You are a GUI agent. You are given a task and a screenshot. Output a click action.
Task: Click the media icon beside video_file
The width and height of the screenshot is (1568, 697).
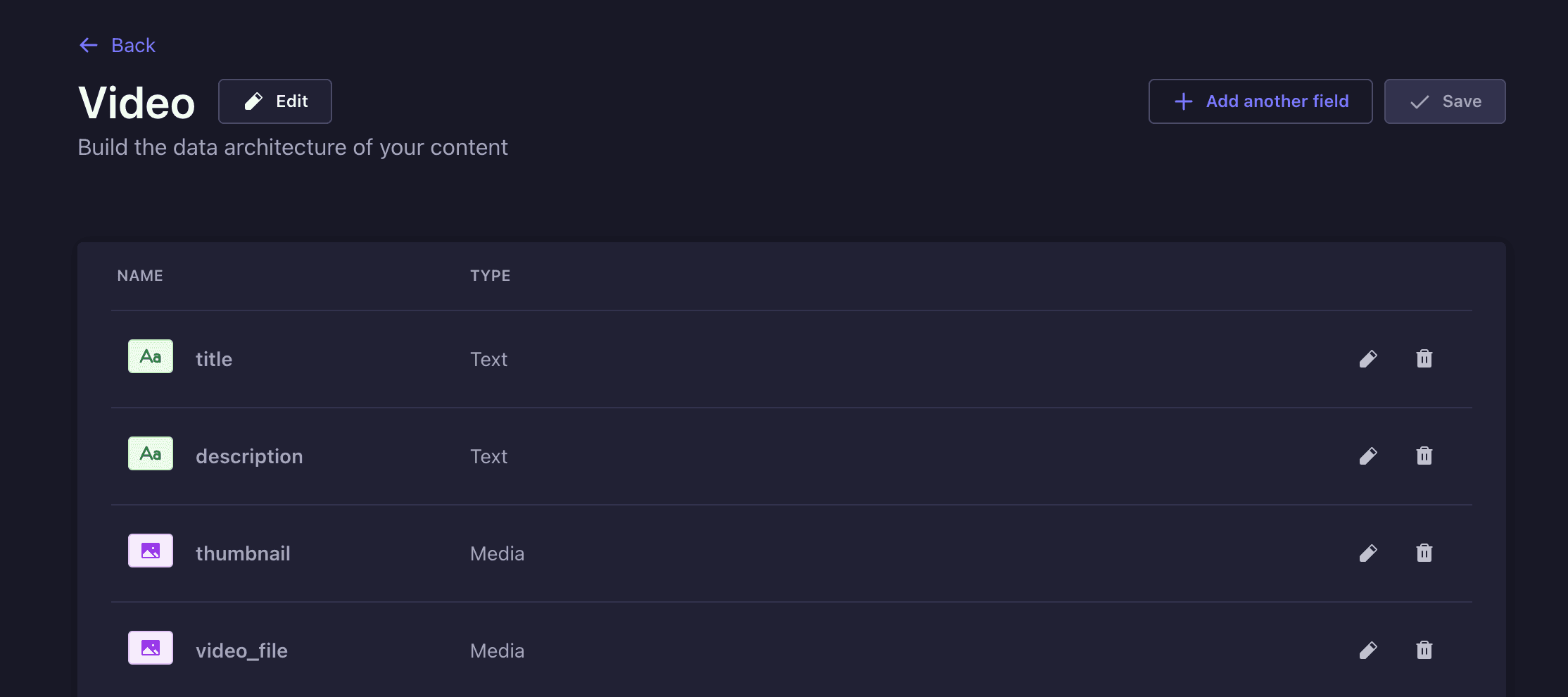[x=151, y=648]
